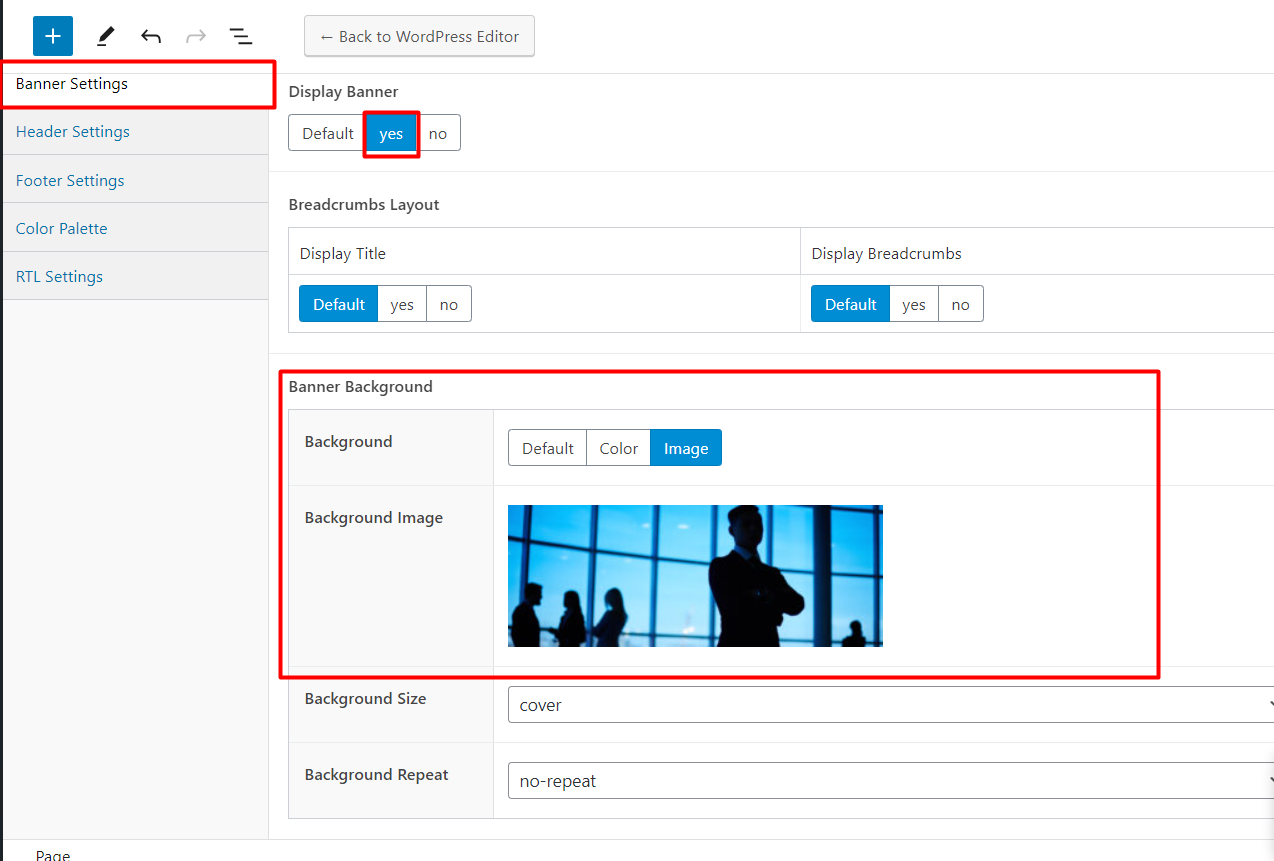Click the Display Banner heading
Screen dimensions: 1274x861
pyautogui.click(x=344, y=92)
